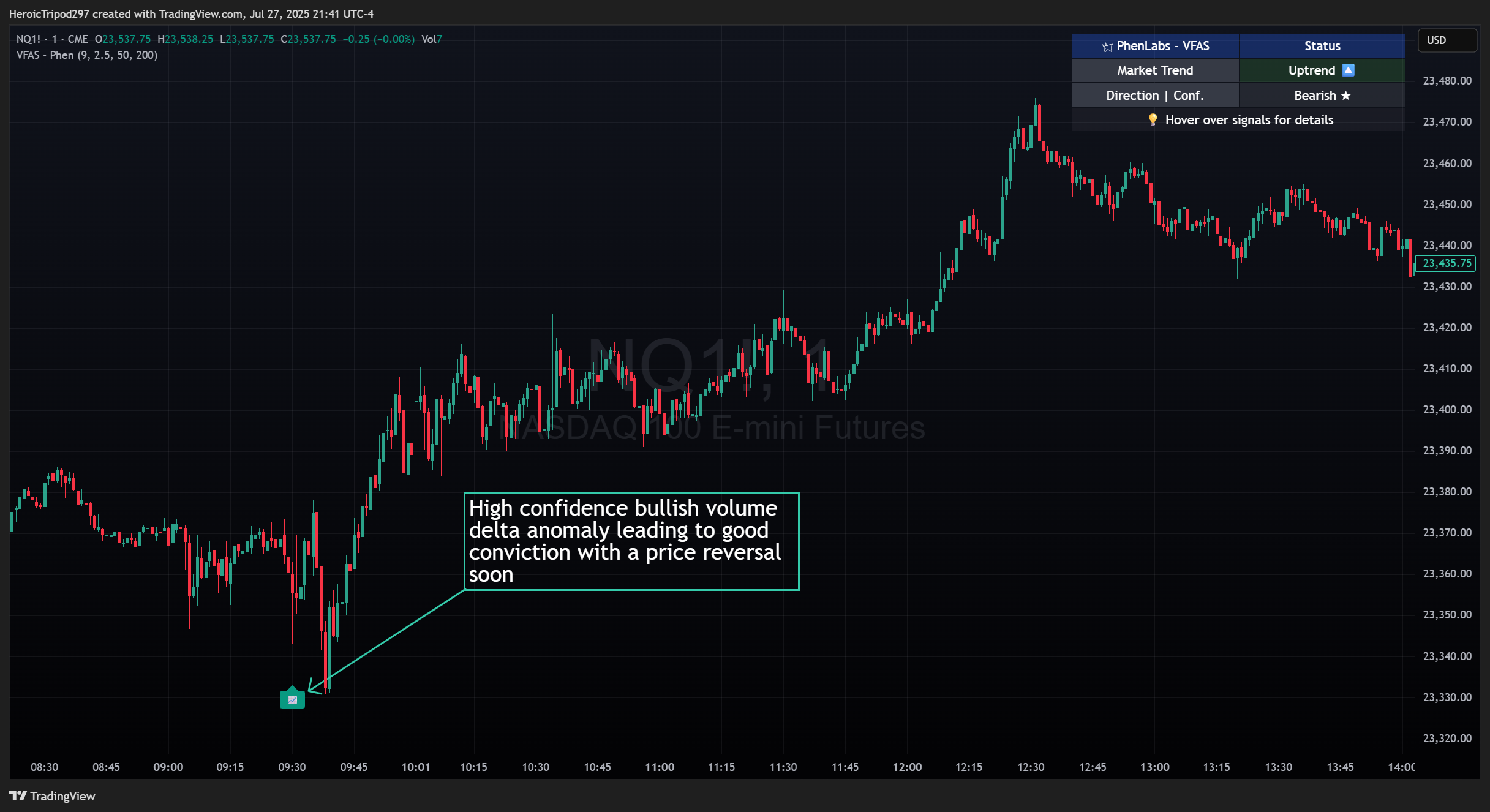The image size is (1490, 812).
Task: Click the 10:01 time axis label
Action: 416,767
